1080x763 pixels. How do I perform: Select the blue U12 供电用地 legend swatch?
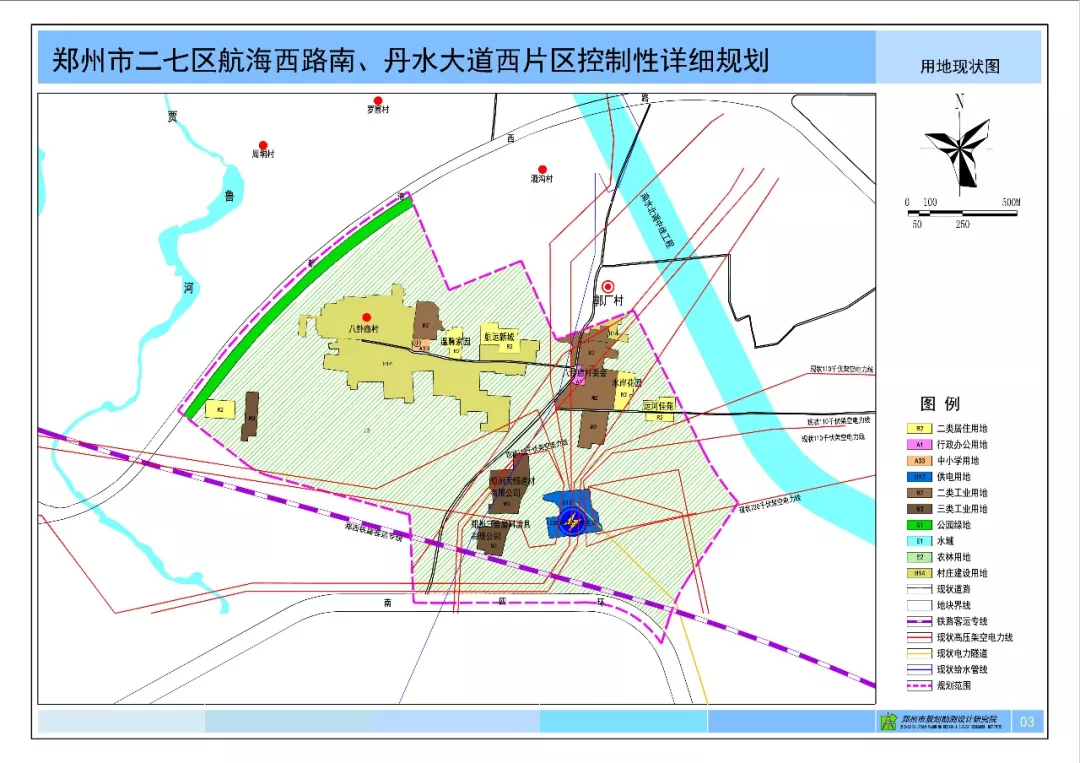pyautogui.click(x=919, y=477)
